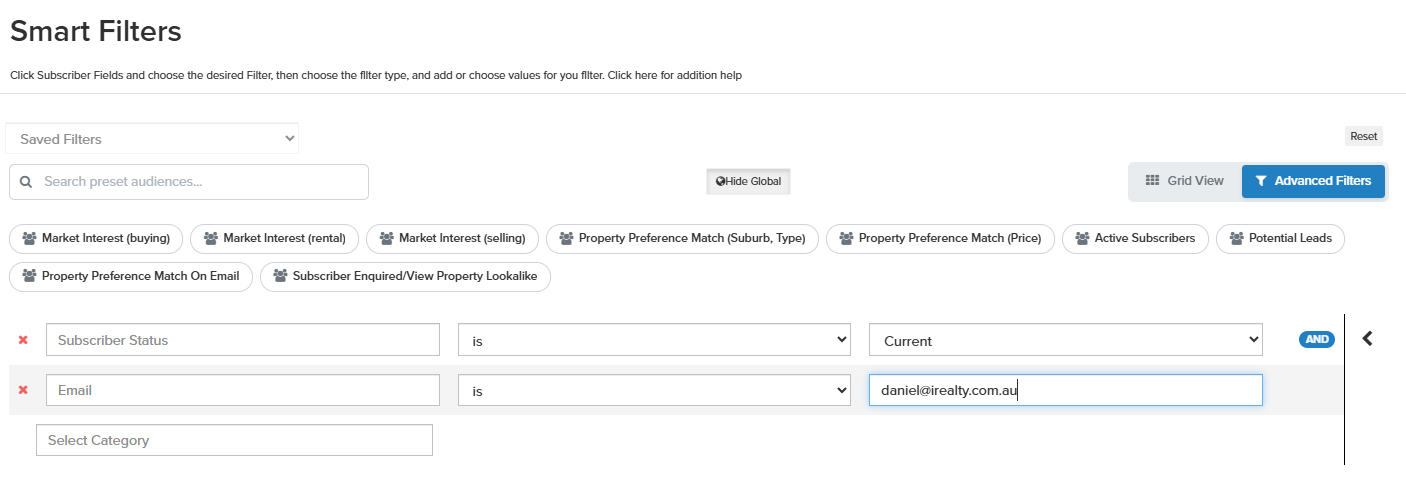Focus the Search preset audiences box
The image size is (1406, 486).
200,182
